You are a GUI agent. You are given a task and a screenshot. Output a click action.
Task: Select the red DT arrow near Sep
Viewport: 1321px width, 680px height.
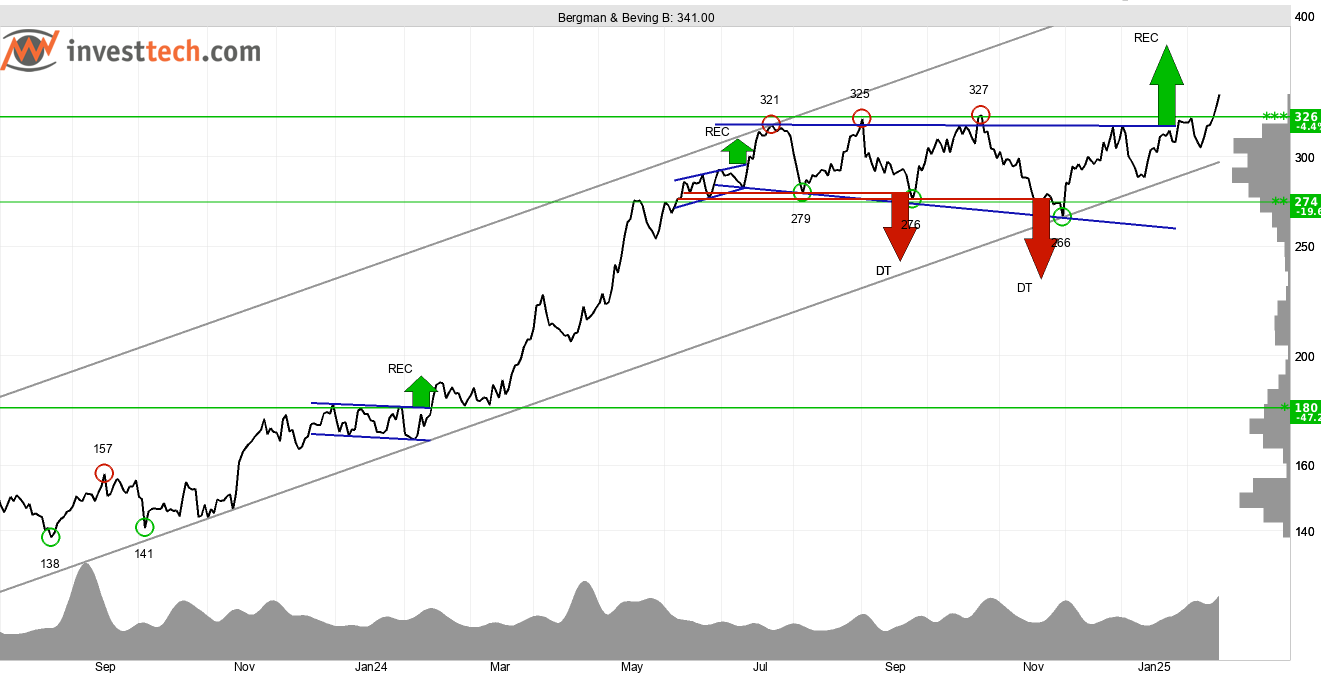click(x=900, y=226)
